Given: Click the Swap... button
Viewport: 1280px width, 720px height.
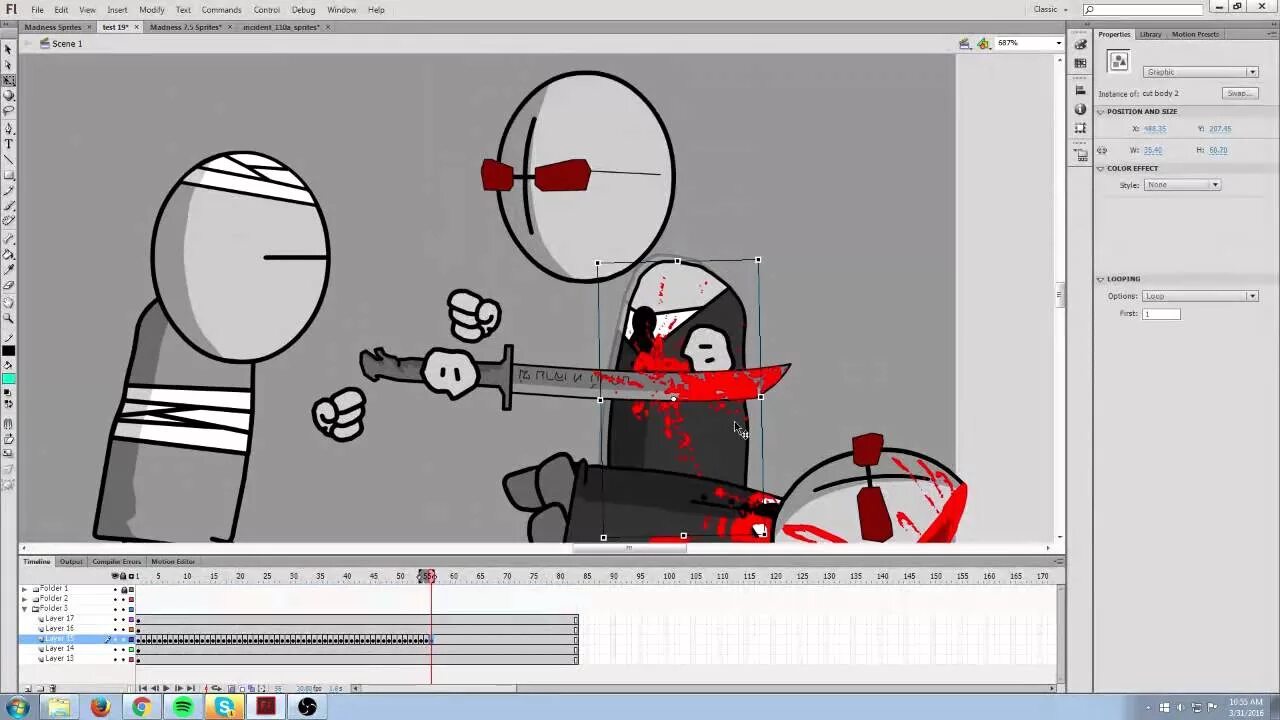Looking at the screenshot, I should click(1239, 93).
